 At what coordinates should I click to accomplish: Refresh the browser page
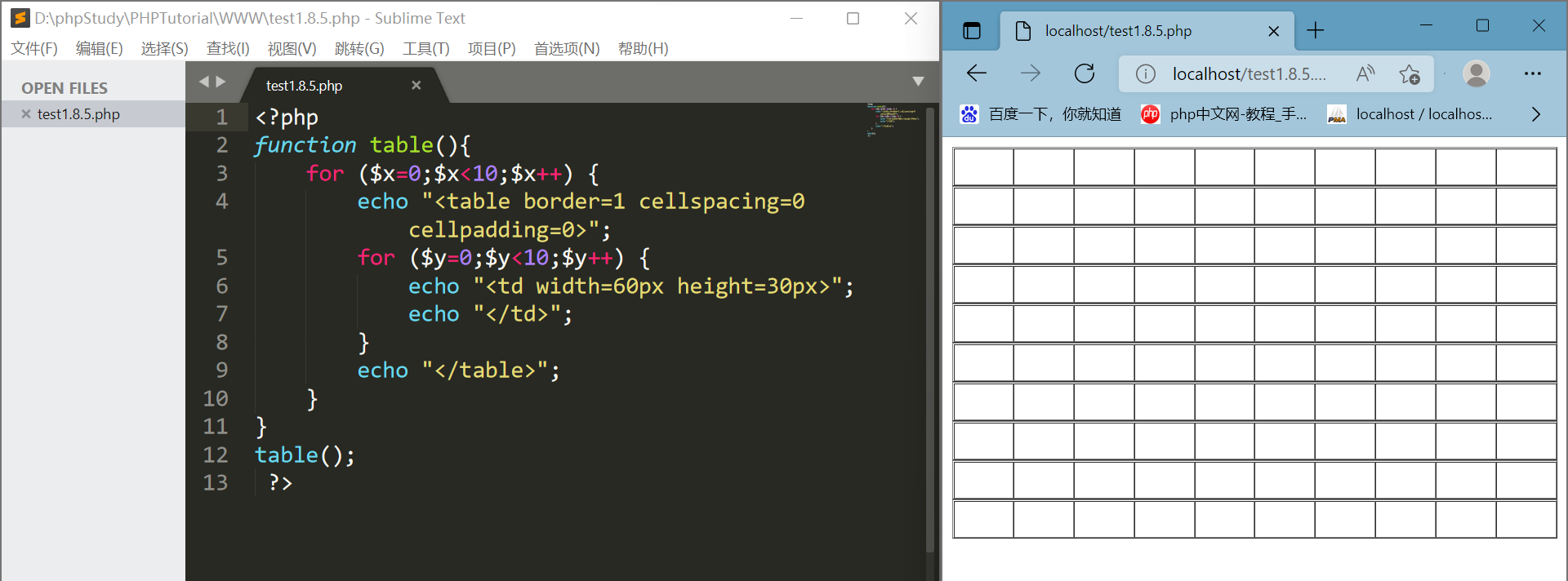tap(1085, 73)
